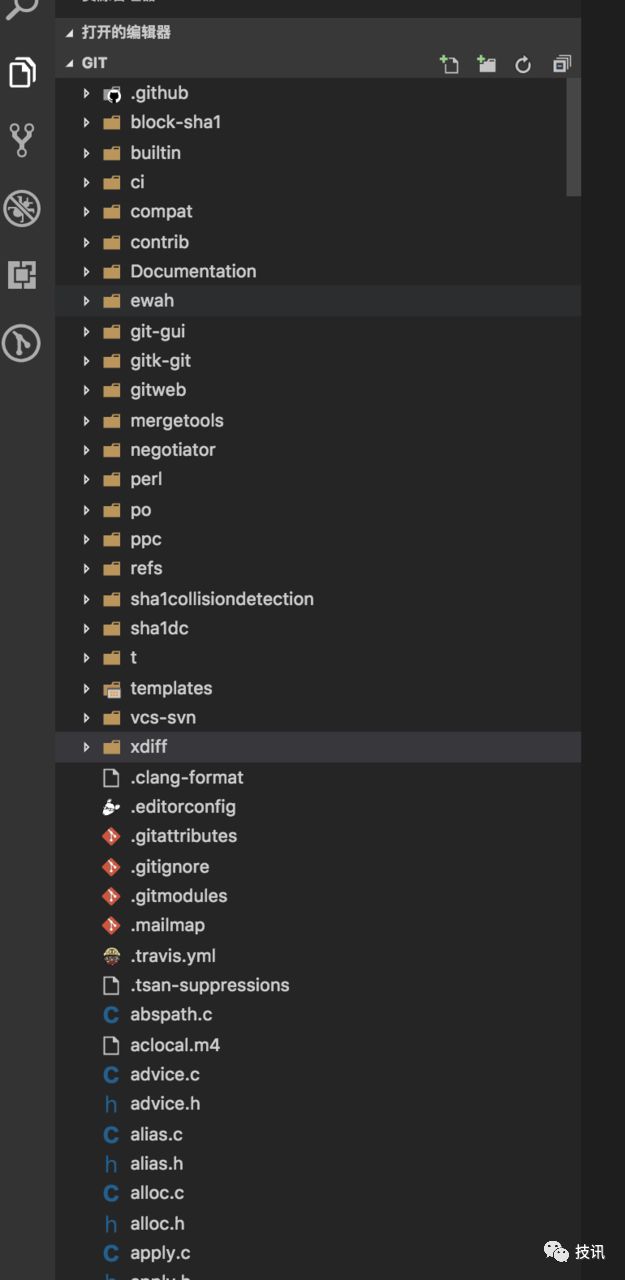
Task: Expand the builtin folder arrow
Action: click(86, 153)
